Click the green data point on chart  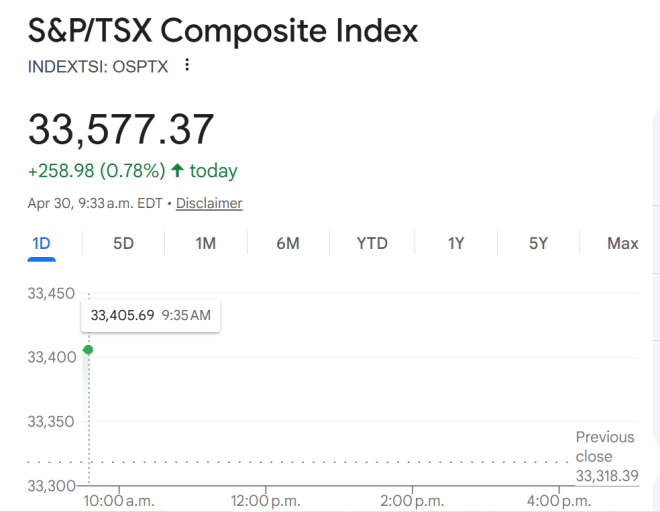coord(88,349)
